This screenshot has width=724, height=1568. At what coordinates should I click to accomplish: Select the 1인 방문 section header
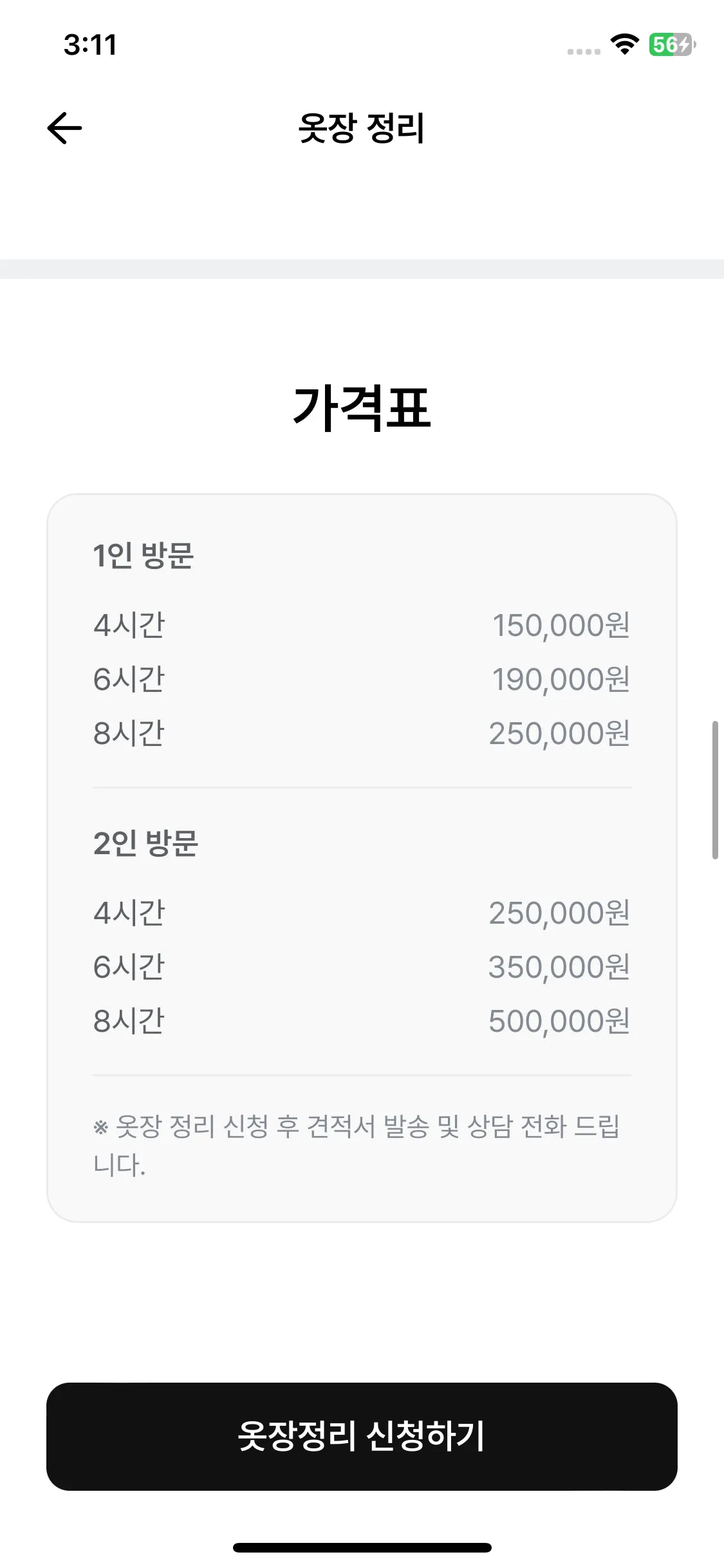coord(143,555)
